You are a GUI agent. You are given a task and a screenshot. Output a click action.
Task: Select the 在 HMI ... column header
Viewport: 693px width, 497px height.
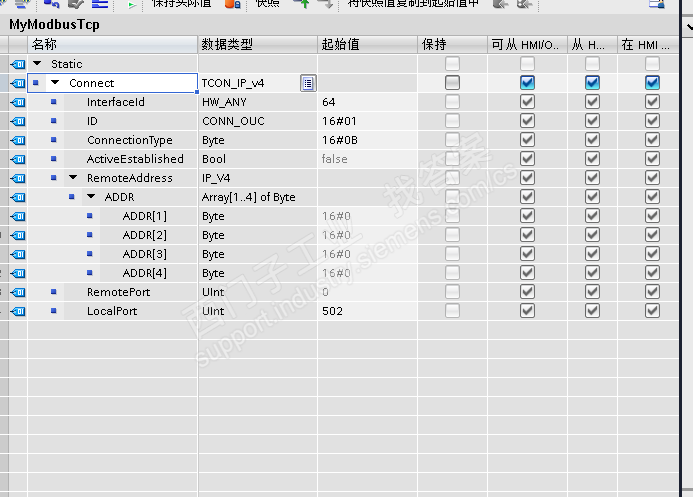point(648,45)
